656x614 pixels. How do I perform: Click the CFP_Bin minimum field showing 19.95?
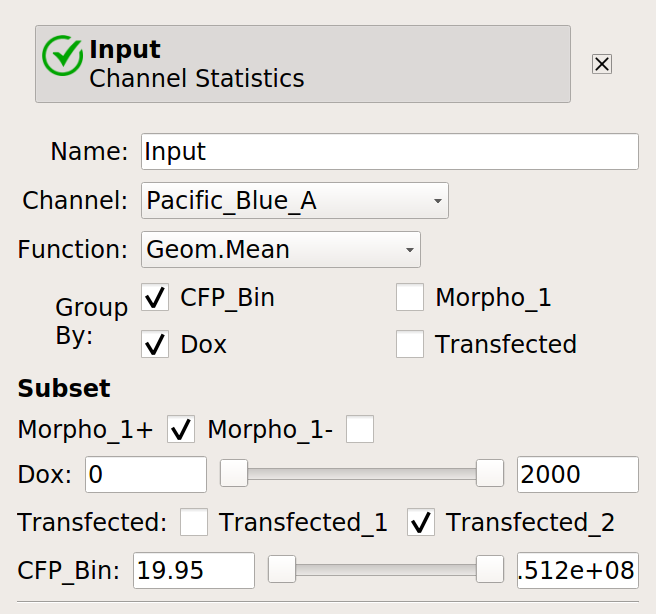pyautogui.click(x=194, y=571)
